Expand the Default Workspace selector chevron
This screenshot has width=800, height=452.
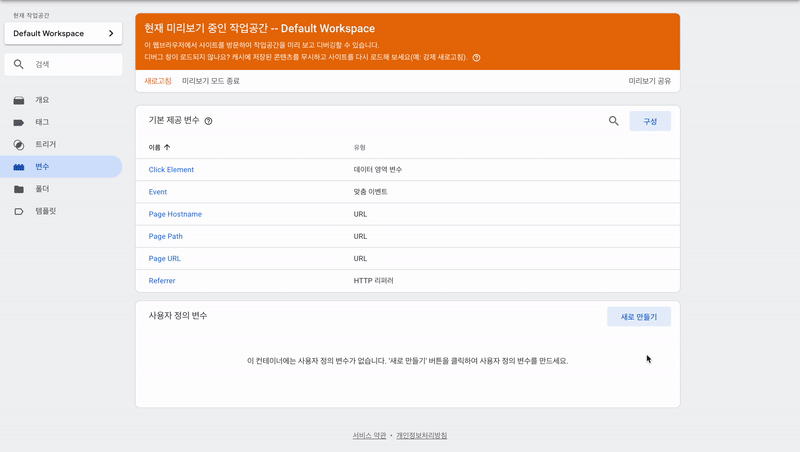pyautogui.click(x=111, y=33)
